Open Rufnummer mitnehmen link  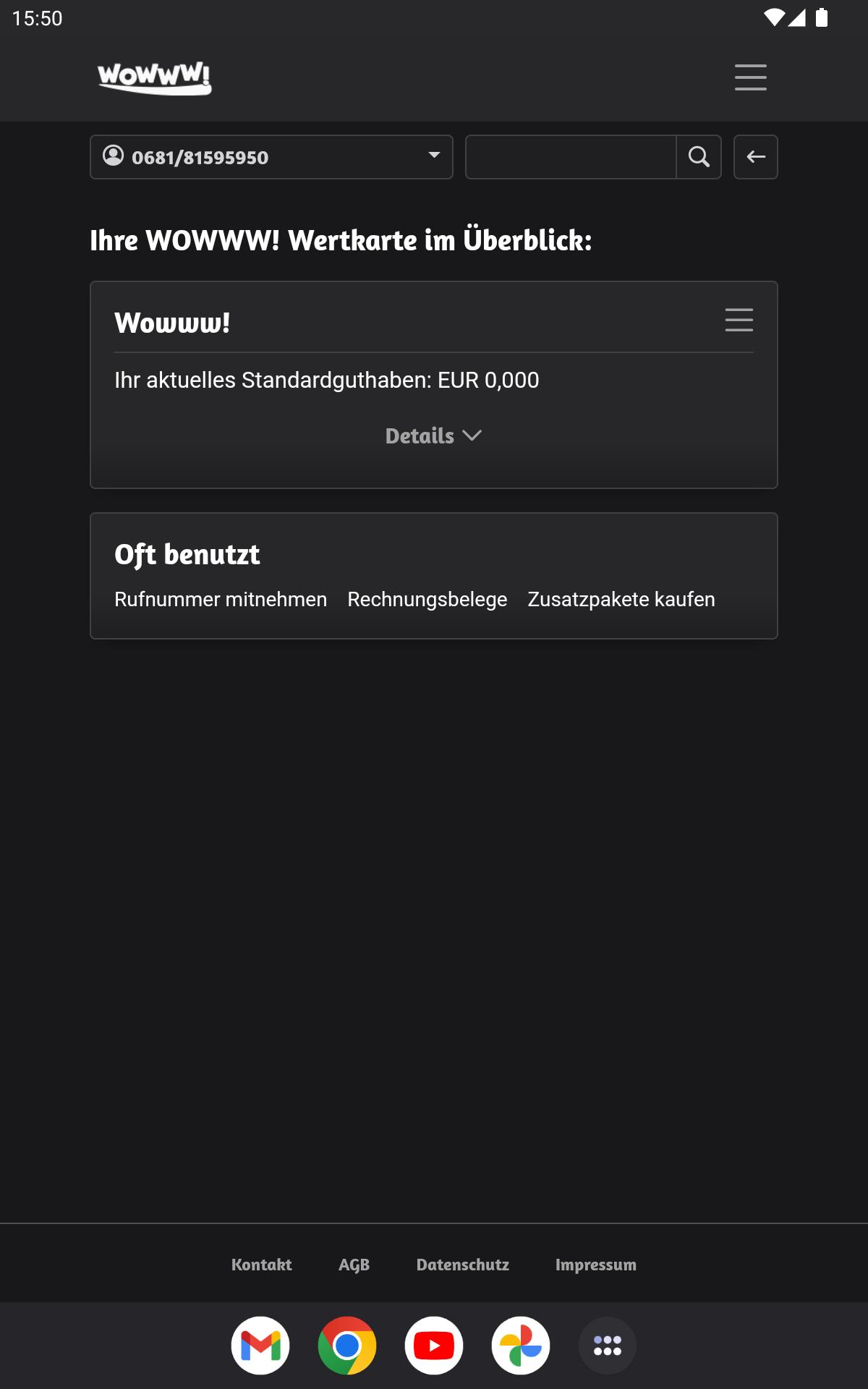click(x=221, y=600)
